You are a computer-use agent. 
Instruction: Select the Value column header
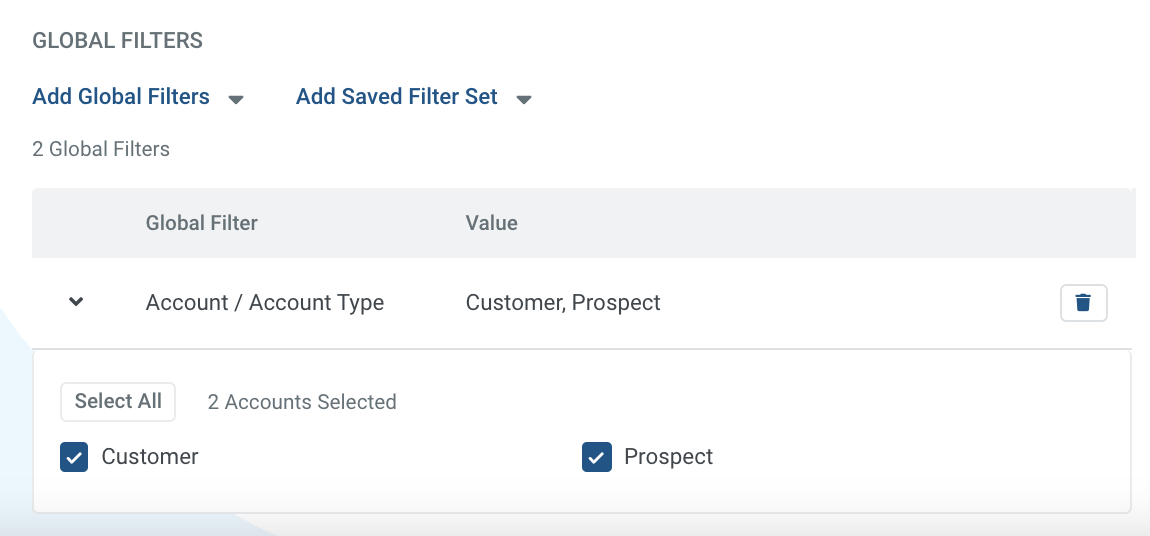click(491, 223)
